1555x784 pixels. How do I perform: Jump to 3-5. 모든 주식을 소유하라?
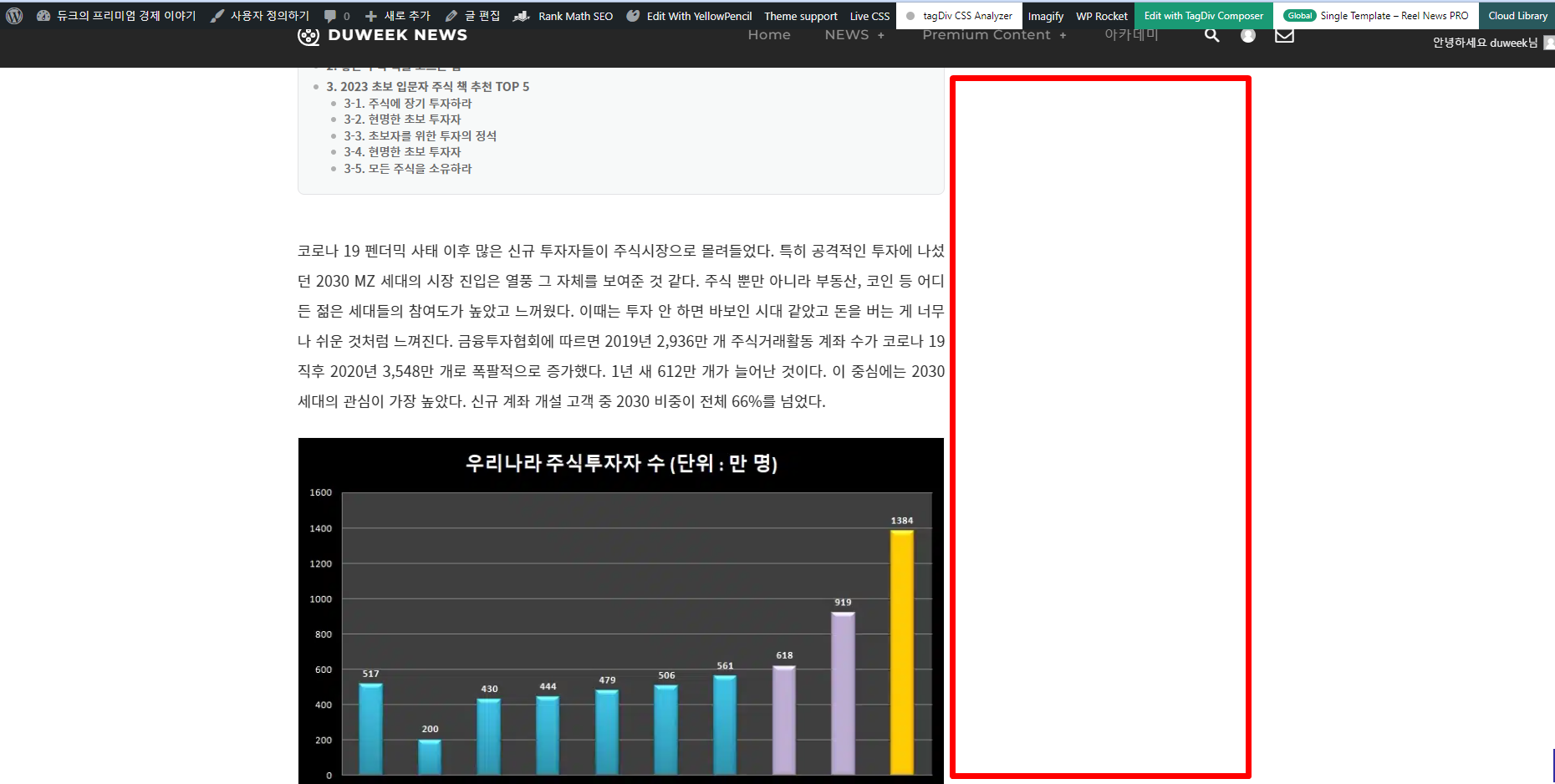408,169
